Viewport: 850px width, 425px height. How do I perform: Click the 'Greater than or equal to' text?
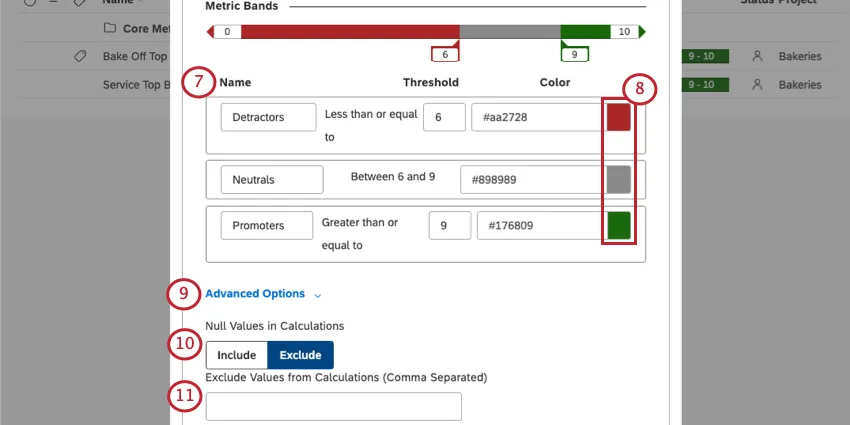360,234
